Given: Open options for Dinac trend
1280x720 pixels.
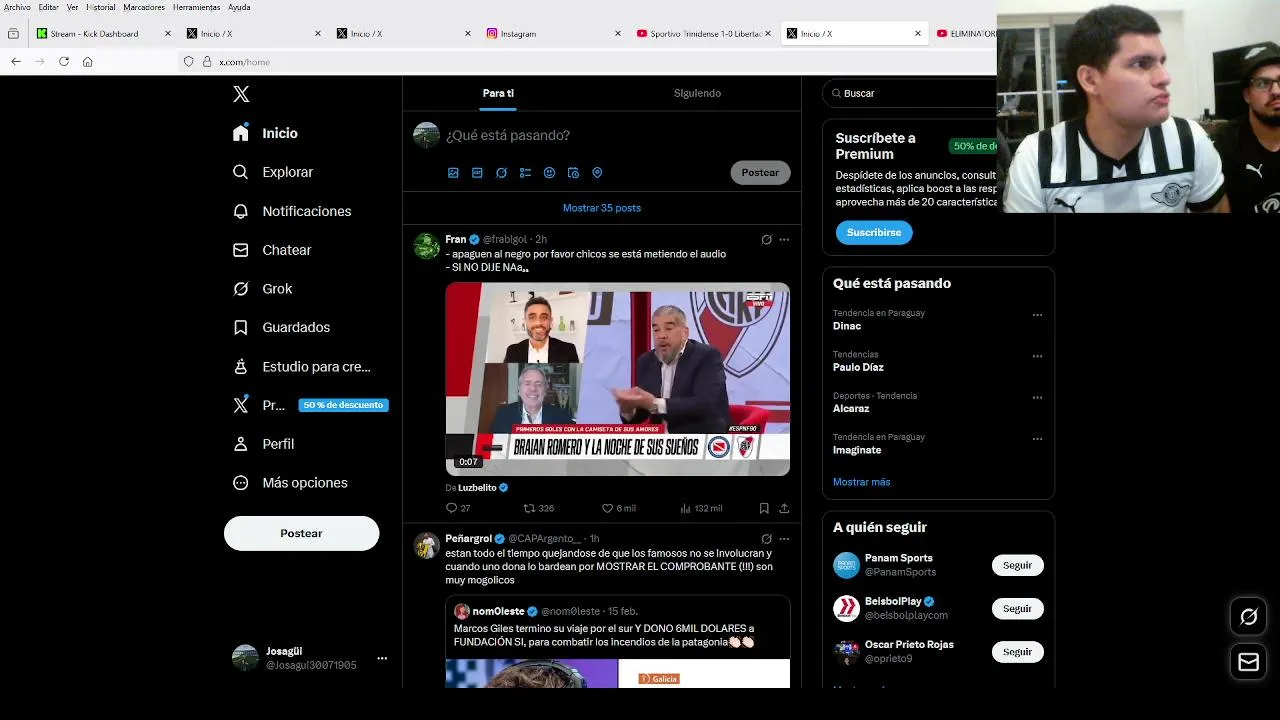Looking at the screenshot, I should pyautogui.click(x=1037, y=315).
